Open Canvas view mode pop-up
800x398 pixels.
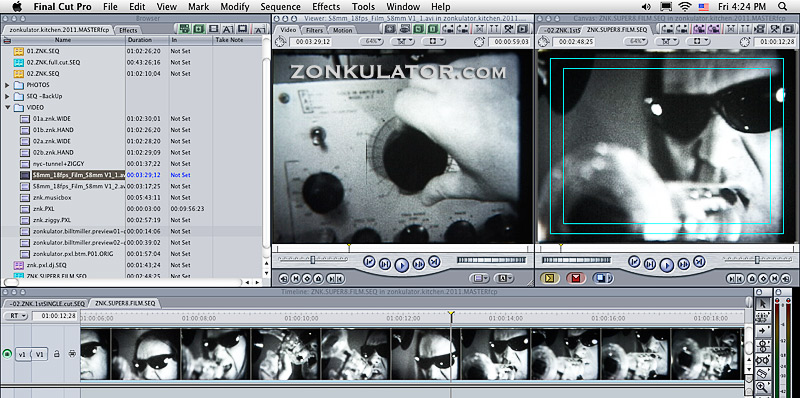click(x=698, y=41)
